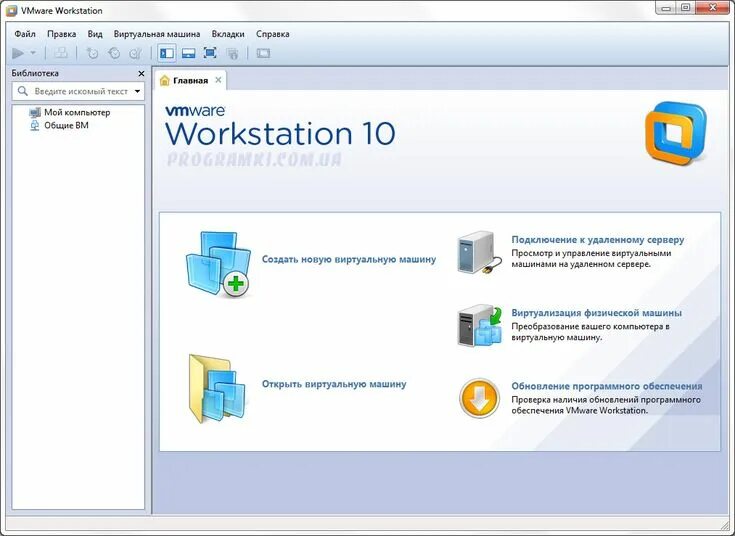Switch to the Главная tab
Screen dimensions: 735x536
point(190,80)
